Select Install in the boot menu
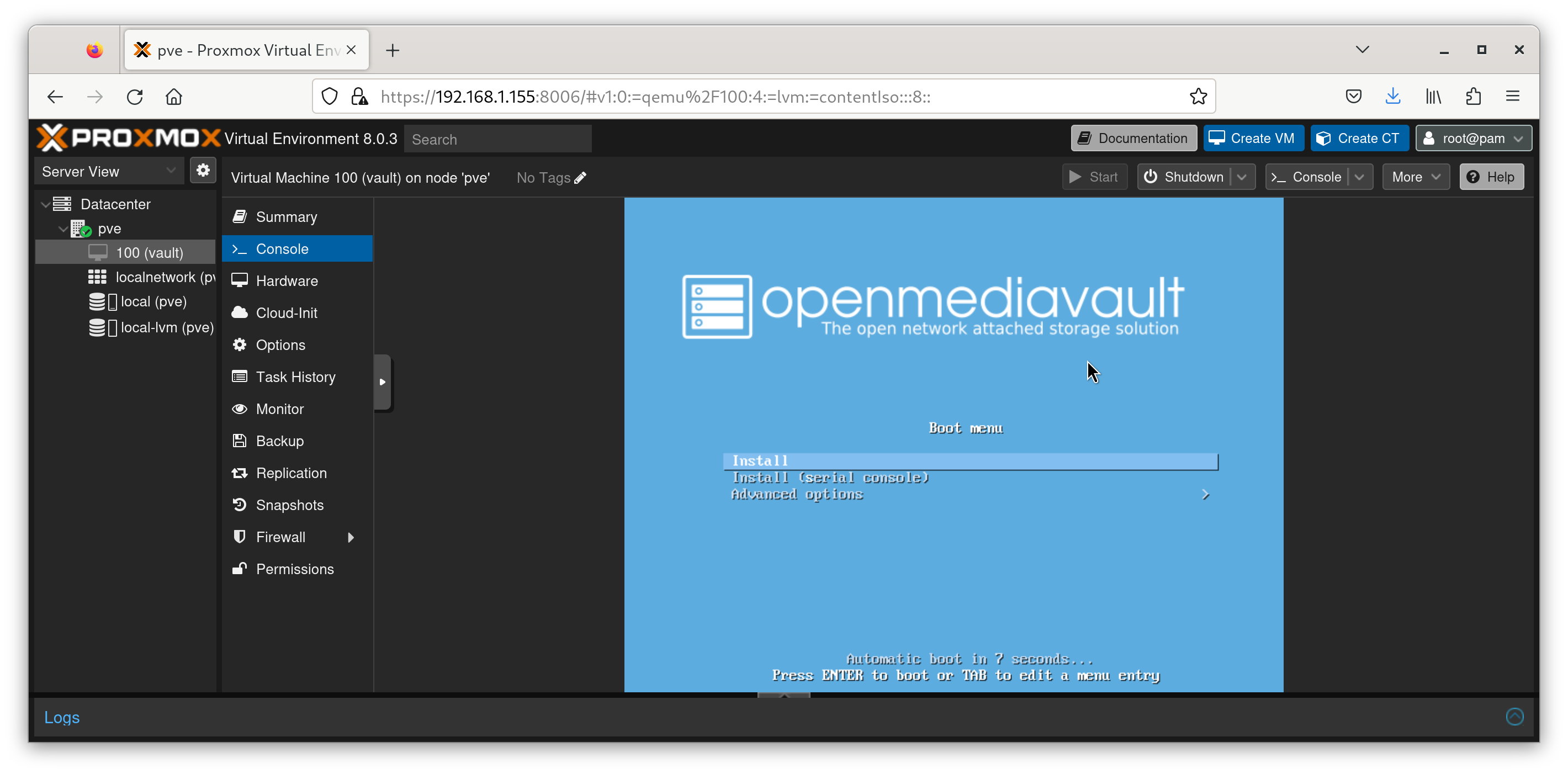1568x774 pixels. [x=970, y=461]
